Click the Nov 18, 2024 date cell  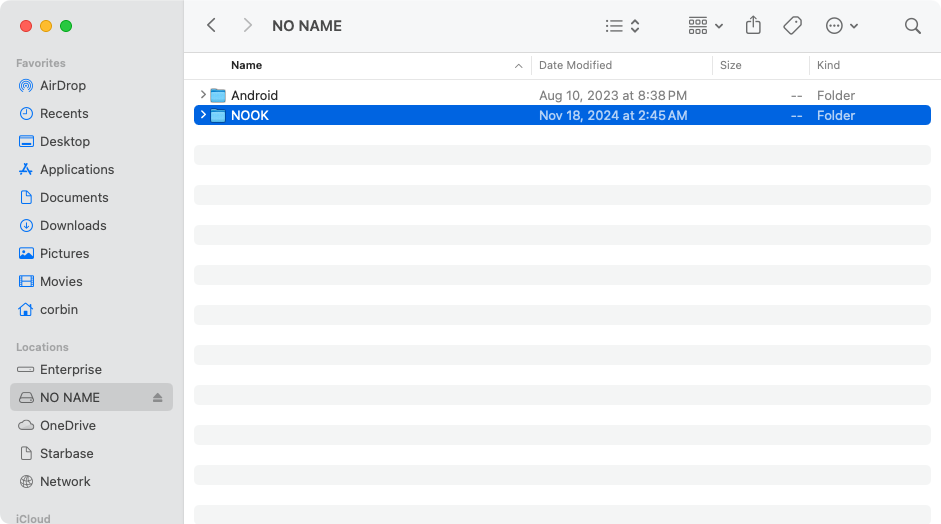[613, 115]
